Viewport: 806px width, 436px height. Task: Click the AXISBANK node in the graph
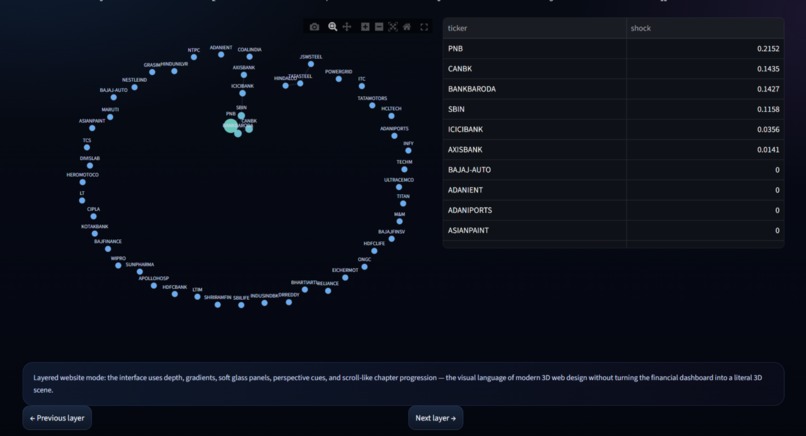[244, 75]
